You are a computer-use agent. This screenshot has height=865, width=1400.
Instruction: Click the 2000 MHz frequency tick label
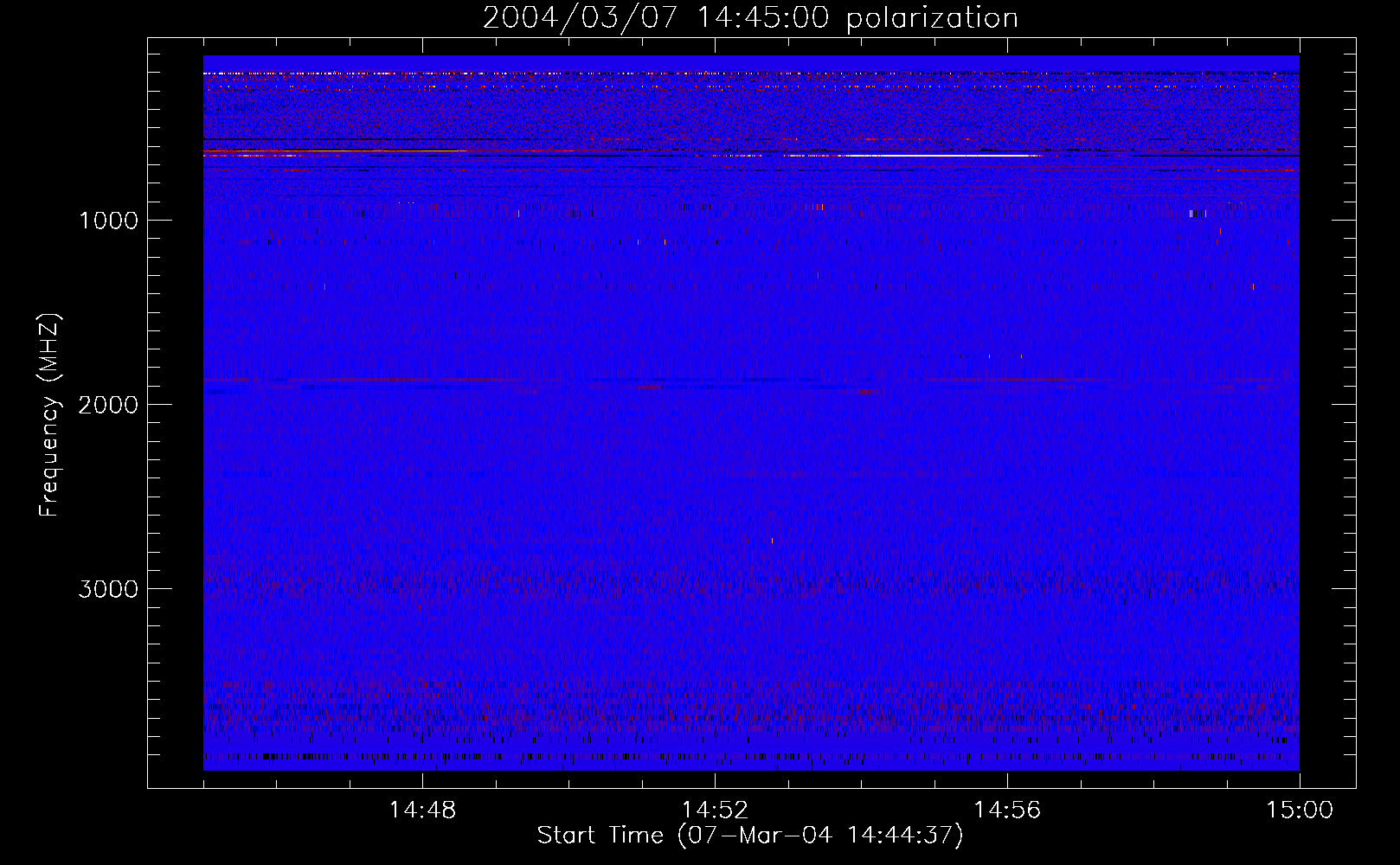click(x=108, y=405)
